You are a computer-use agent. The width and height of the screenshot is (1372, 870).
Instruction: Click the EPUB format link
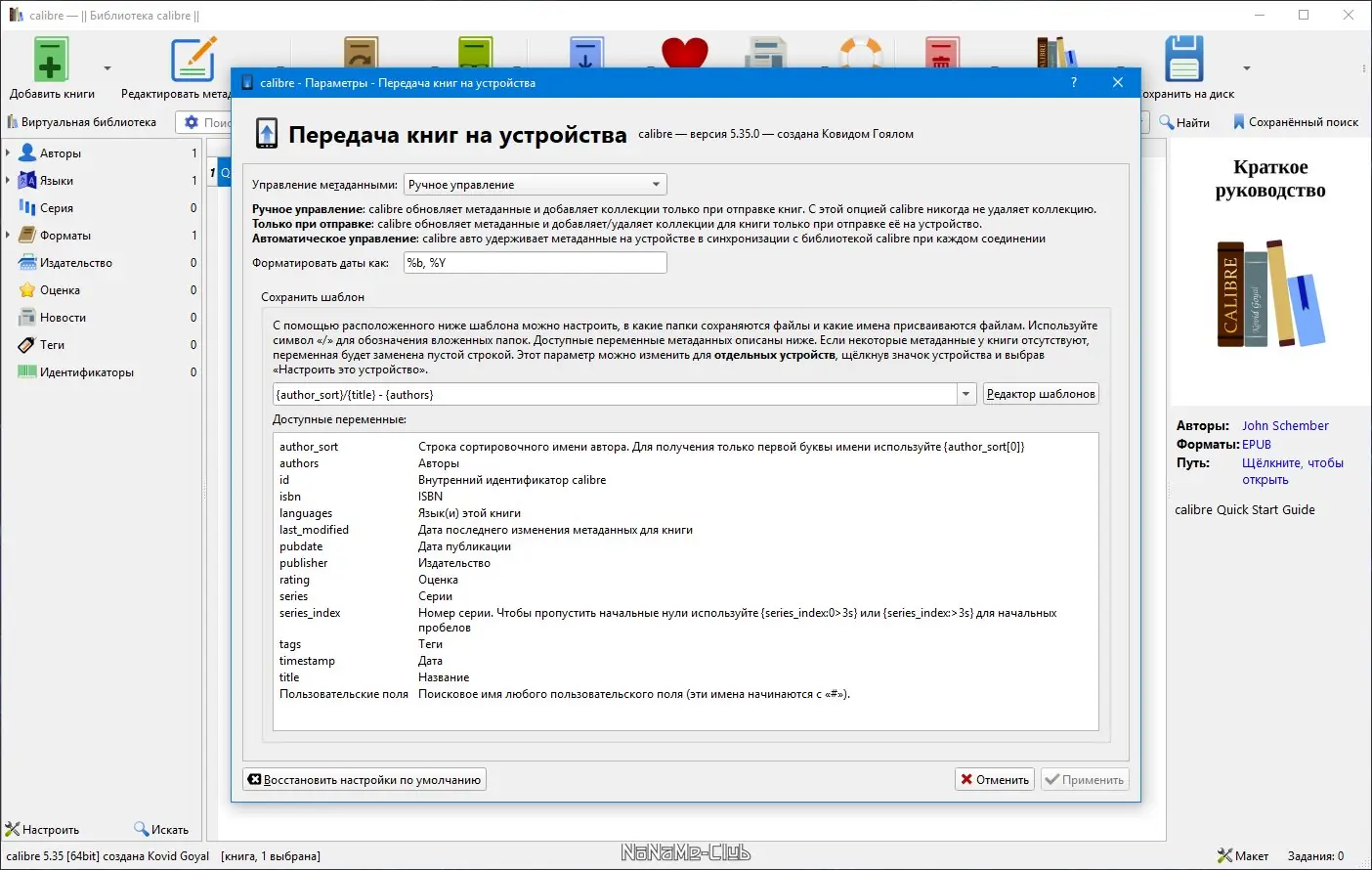(1257, 445)
